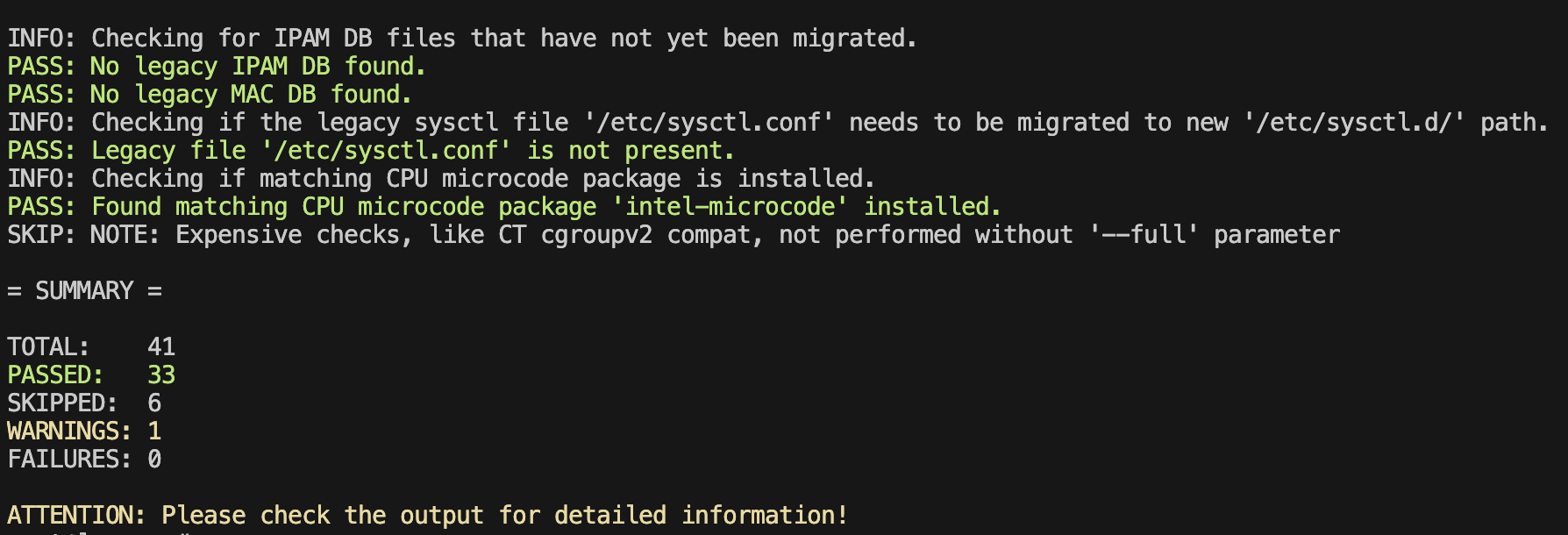Screen dimensions: 1568x535
Task: Click the FAILURES count of 0
Action: point(154,460)
